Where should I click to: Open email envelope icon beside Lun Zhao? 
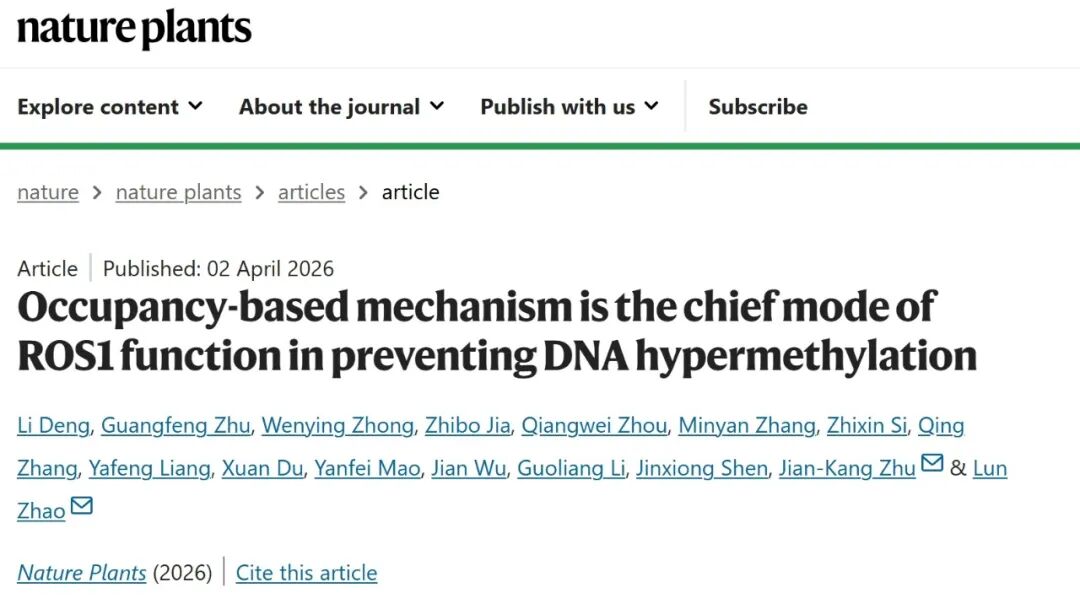click(82, 507)
